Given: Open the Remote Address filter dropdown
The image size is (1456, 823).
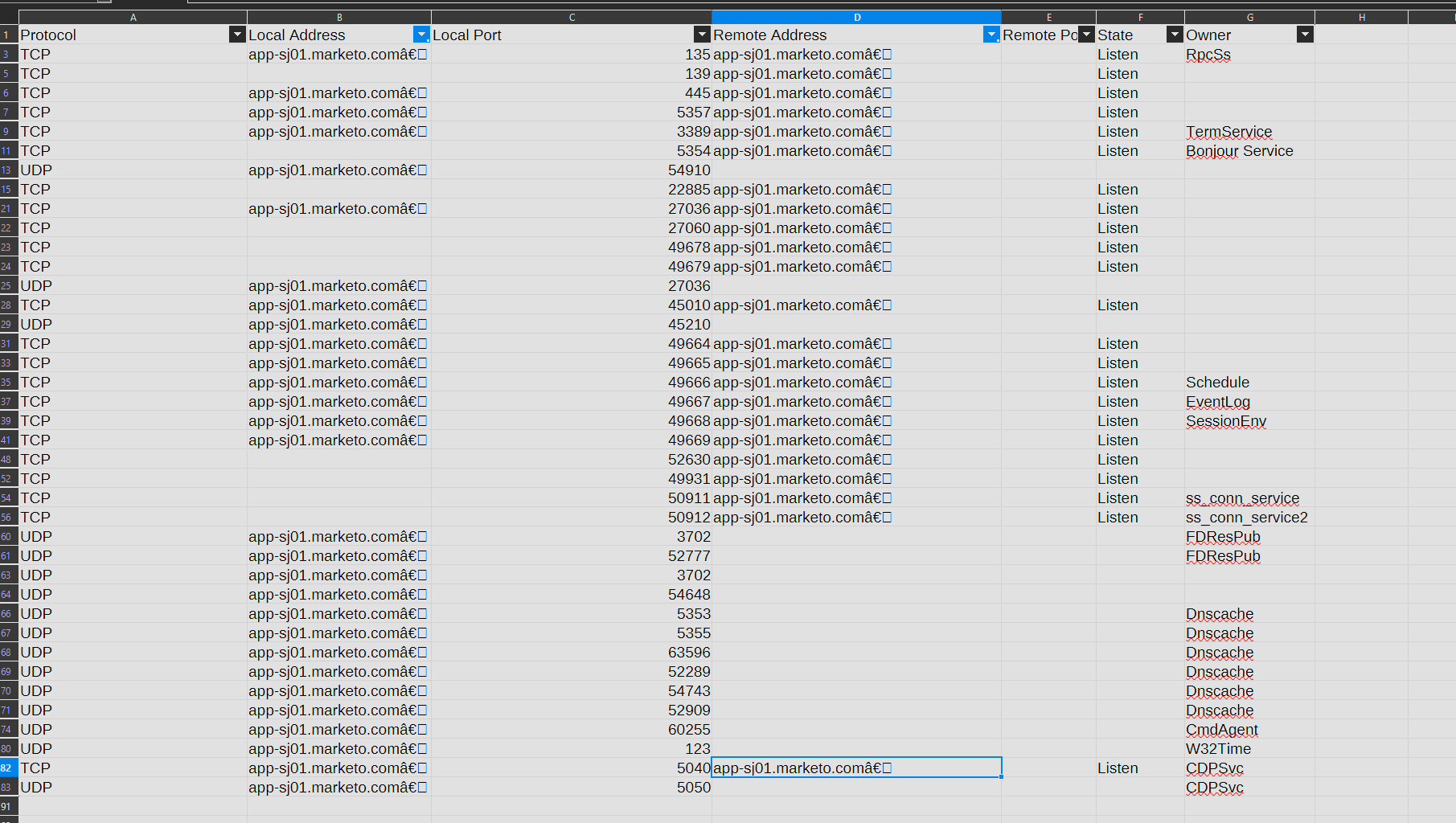Looking at the screenshot, I should point(991,35).
